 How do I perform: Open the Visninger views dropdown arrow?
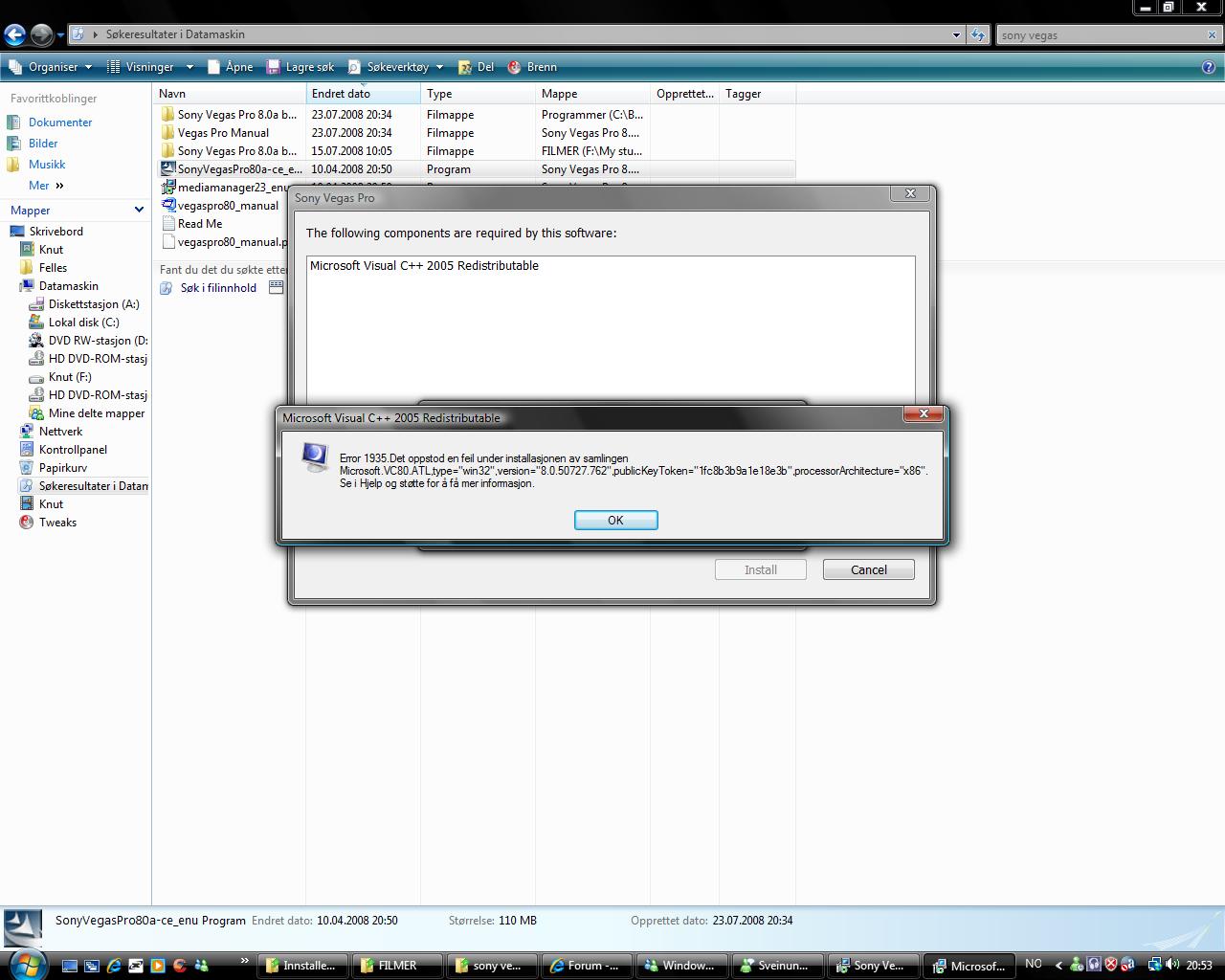tap(189, 67)
